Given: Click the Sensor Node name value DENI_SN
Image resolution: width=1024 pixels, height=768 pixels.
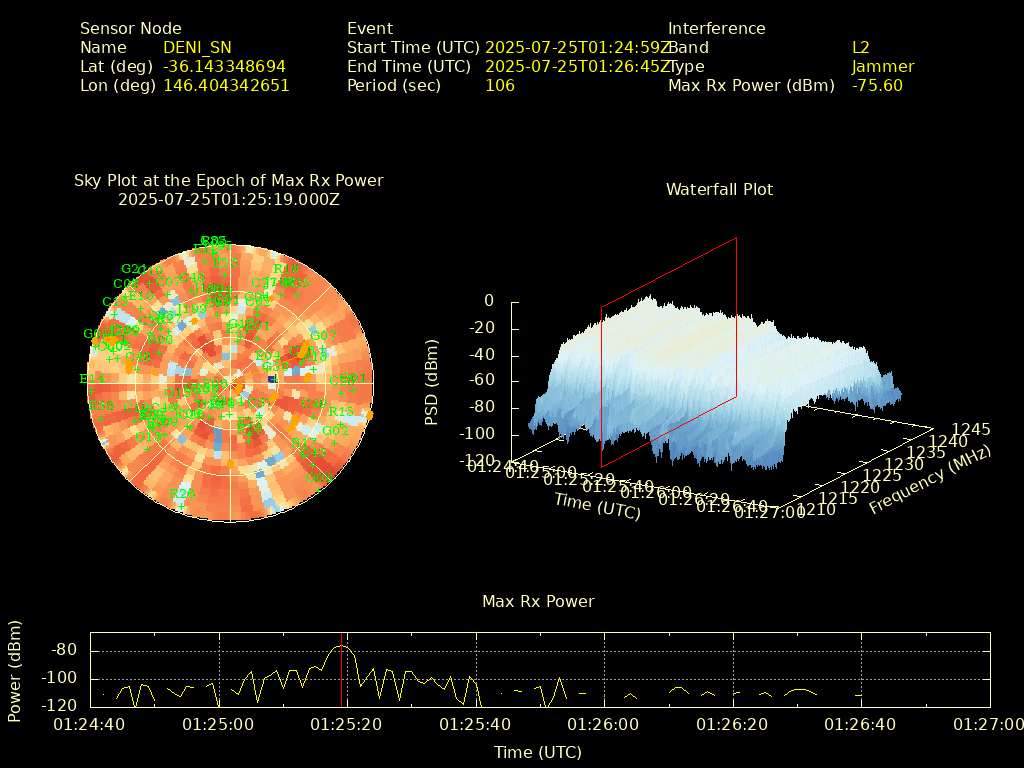Looking at the screenshot, I should point(197,47).
